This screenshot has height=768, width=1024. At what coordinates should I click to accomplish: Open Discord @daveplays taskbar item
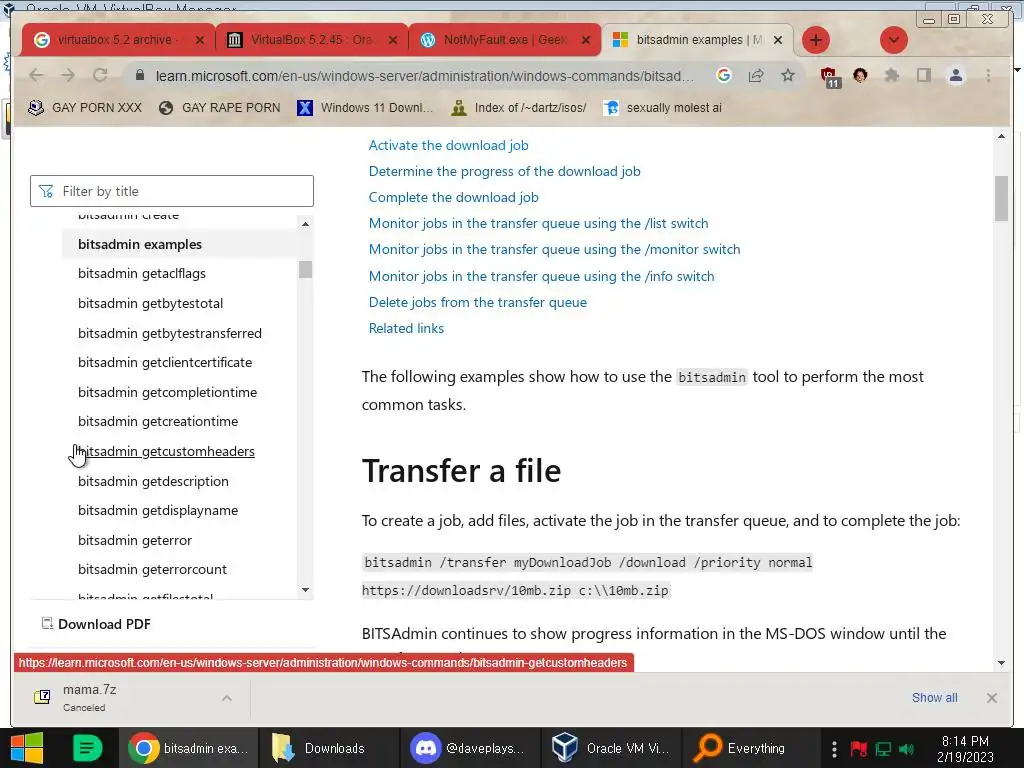pyautogui.click(x=468, y=748)
